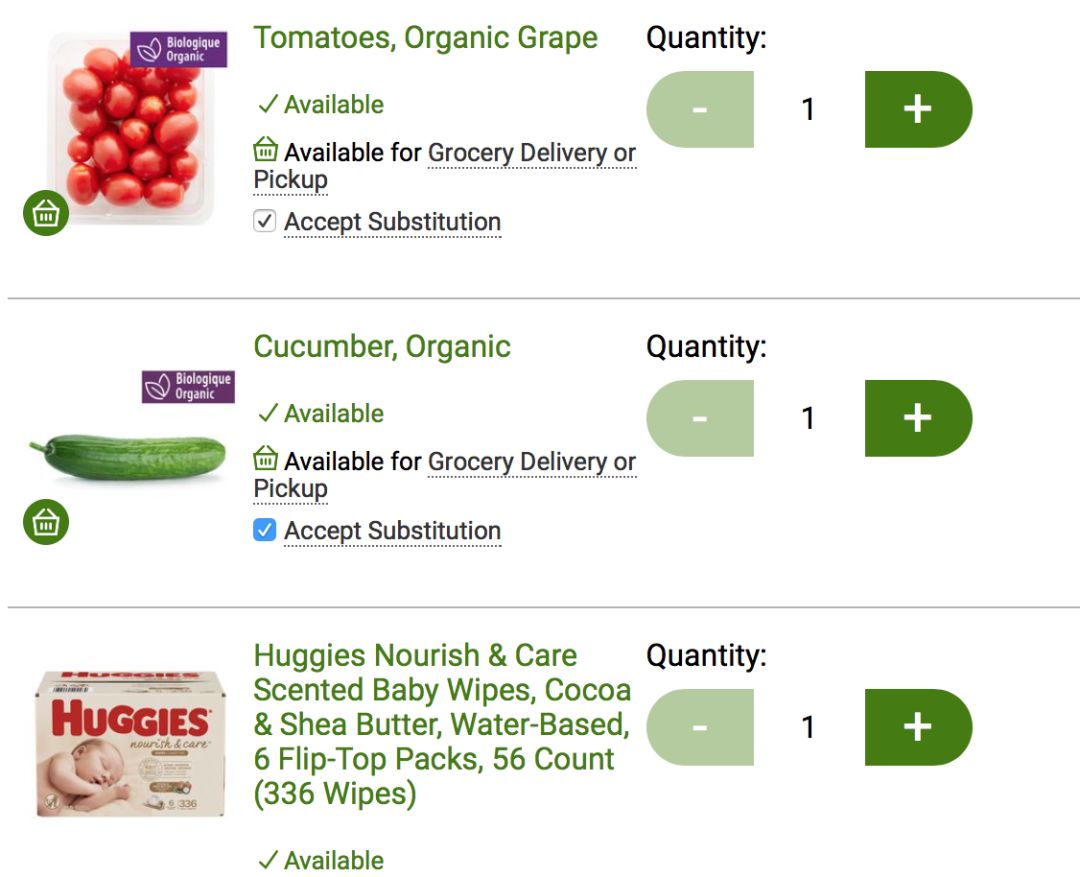Click basket icon beside cucumber delivery availability
This screenshot has width=1080, height=877.
click(x=265, y=458)
